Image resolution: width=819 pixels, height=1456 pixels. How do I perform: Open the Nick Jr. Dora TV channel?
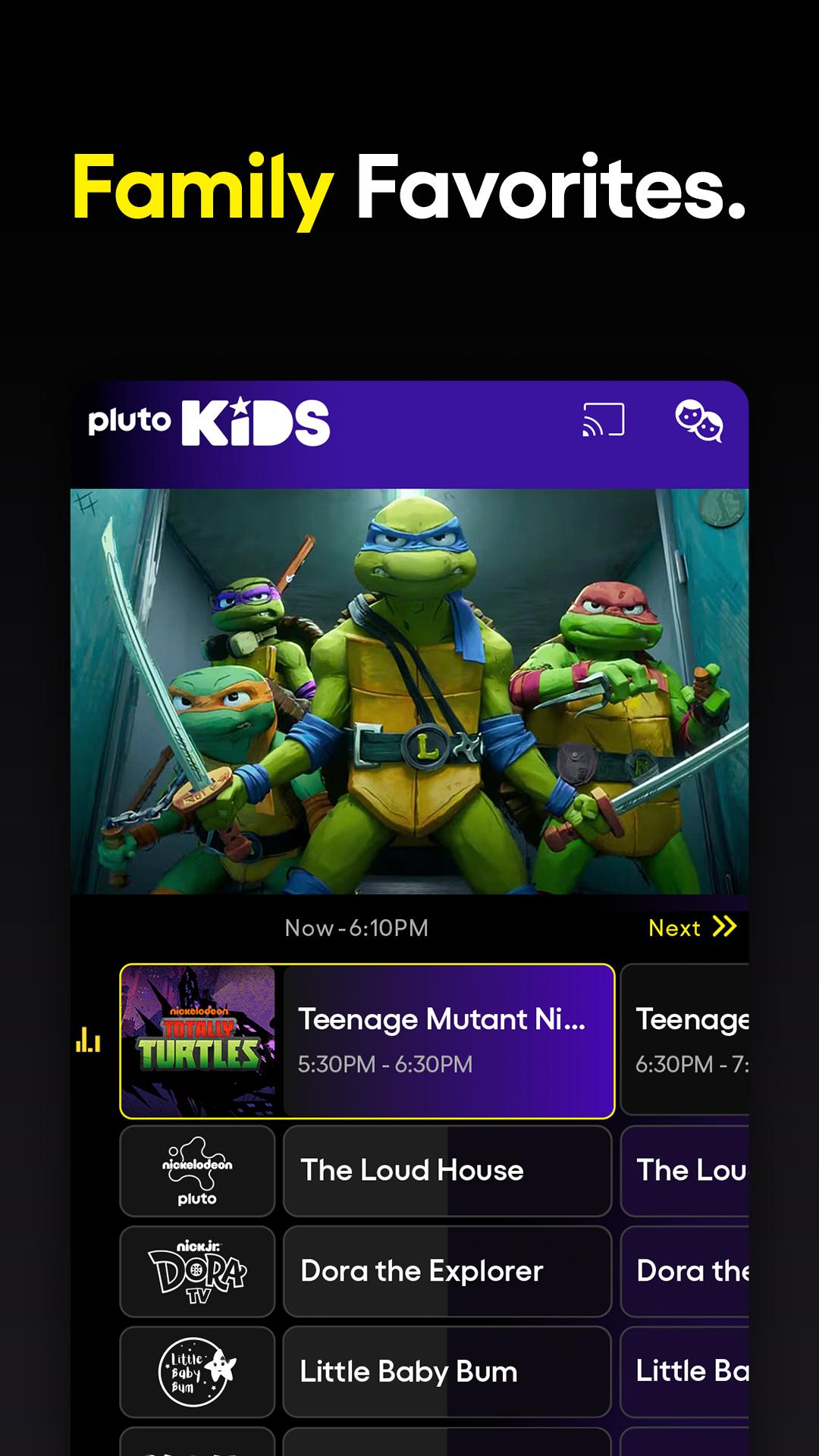point(197,1272)
